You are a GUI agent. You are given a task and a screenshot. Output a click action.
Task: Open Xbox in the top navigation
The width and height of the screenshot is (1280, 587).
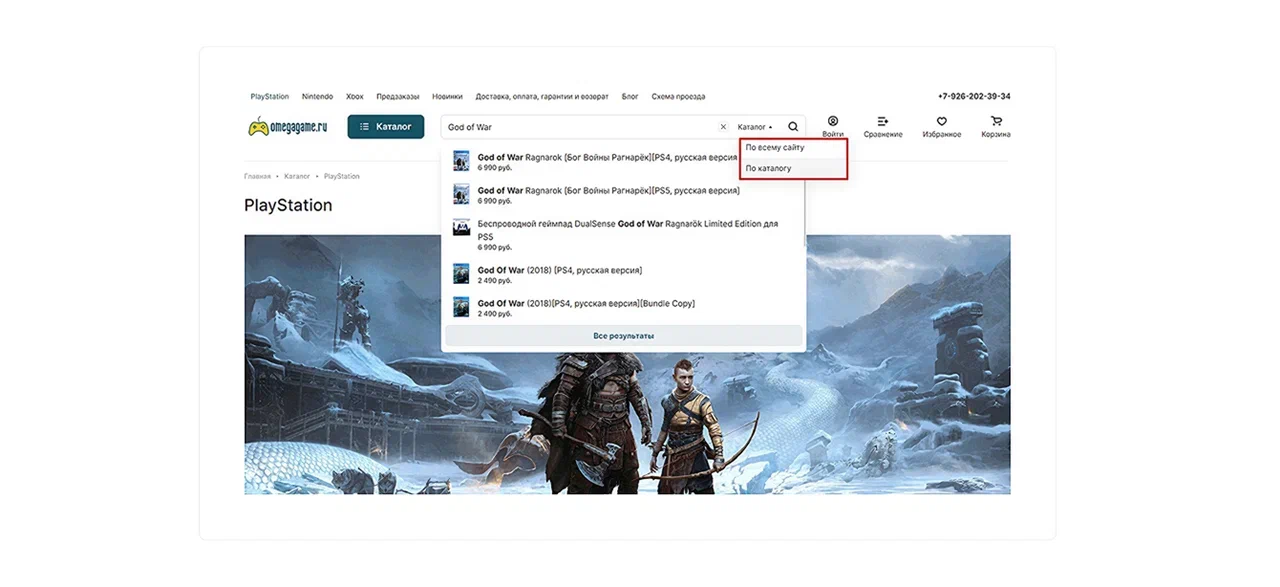coord(355,97)
